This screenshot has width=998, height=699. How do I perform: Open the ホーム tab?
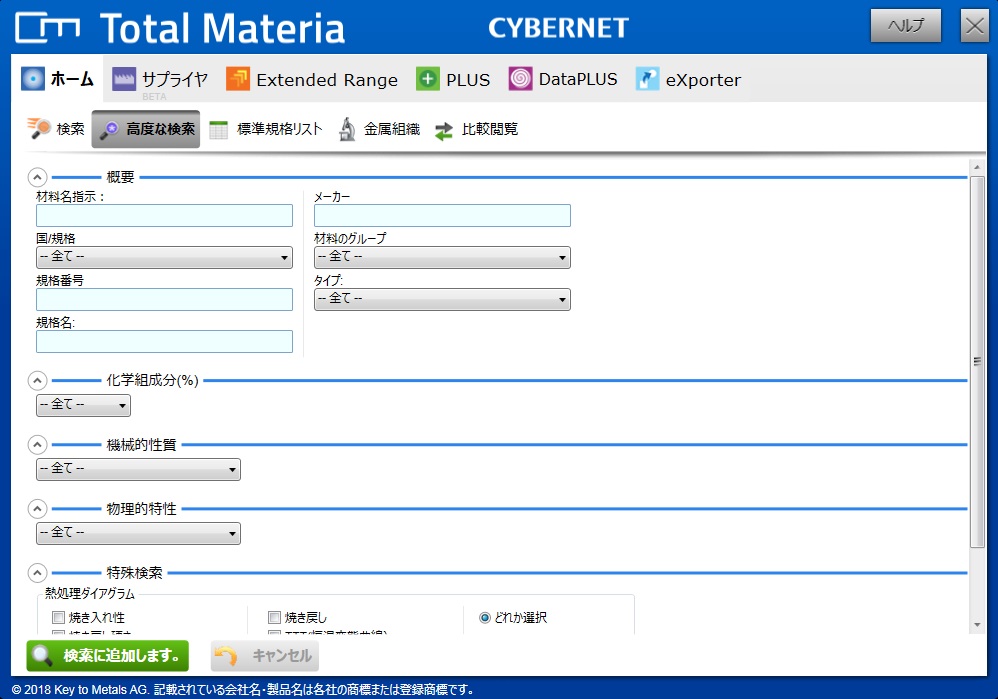coord(57,79)
